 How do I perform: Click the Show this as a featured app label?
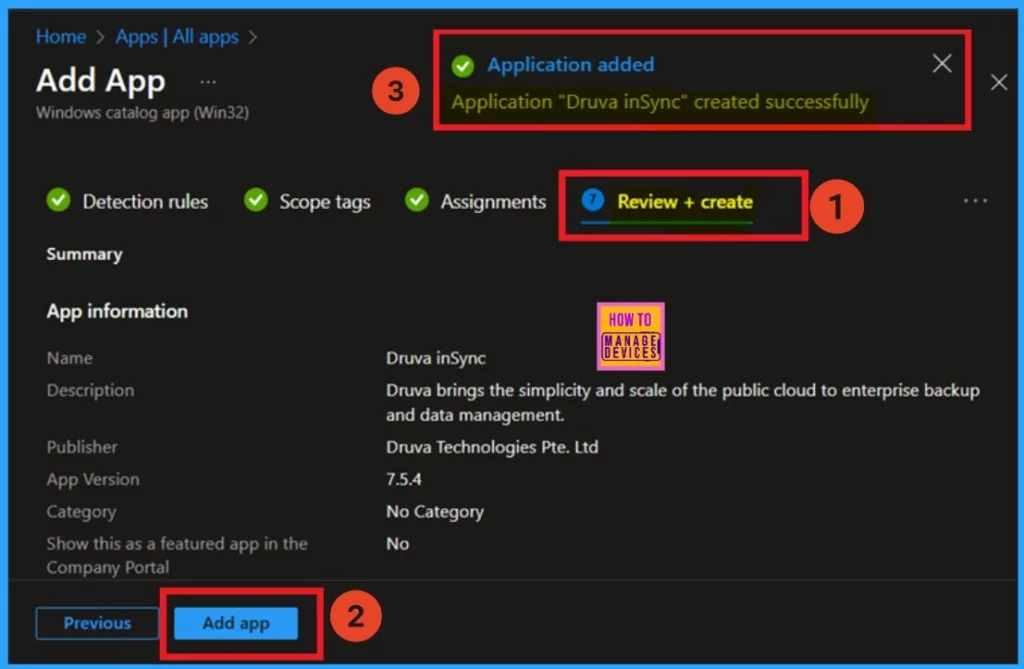point(177,555)
